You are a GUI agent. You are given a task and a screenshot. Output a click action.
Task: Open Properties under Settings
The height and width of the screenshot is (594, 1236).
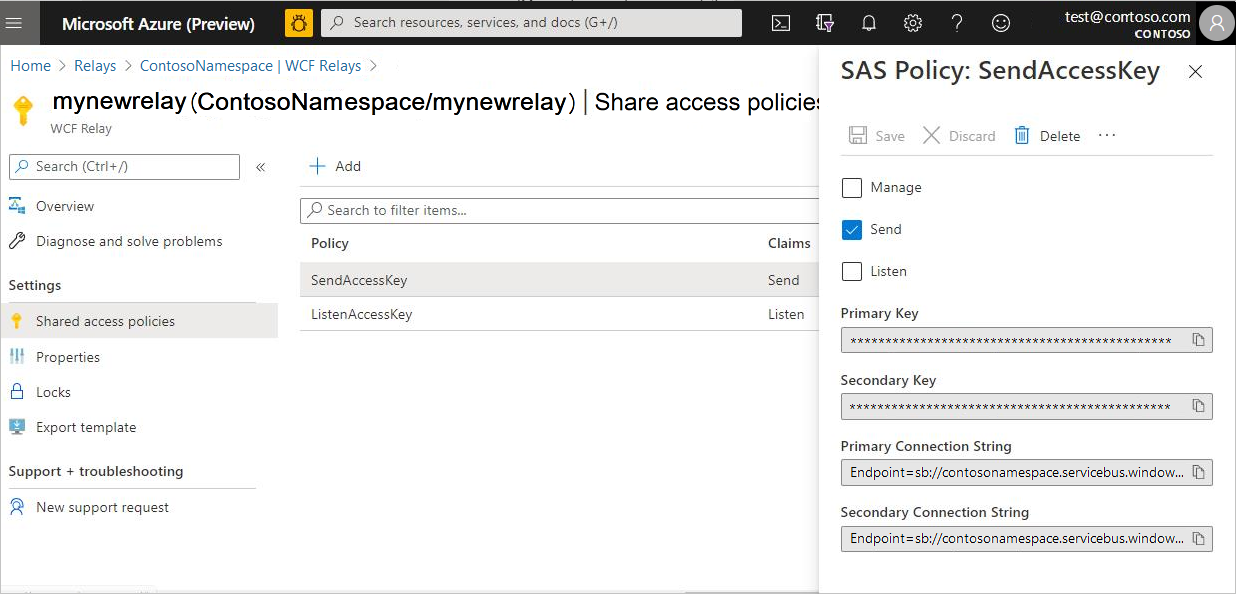pos(67,356)
